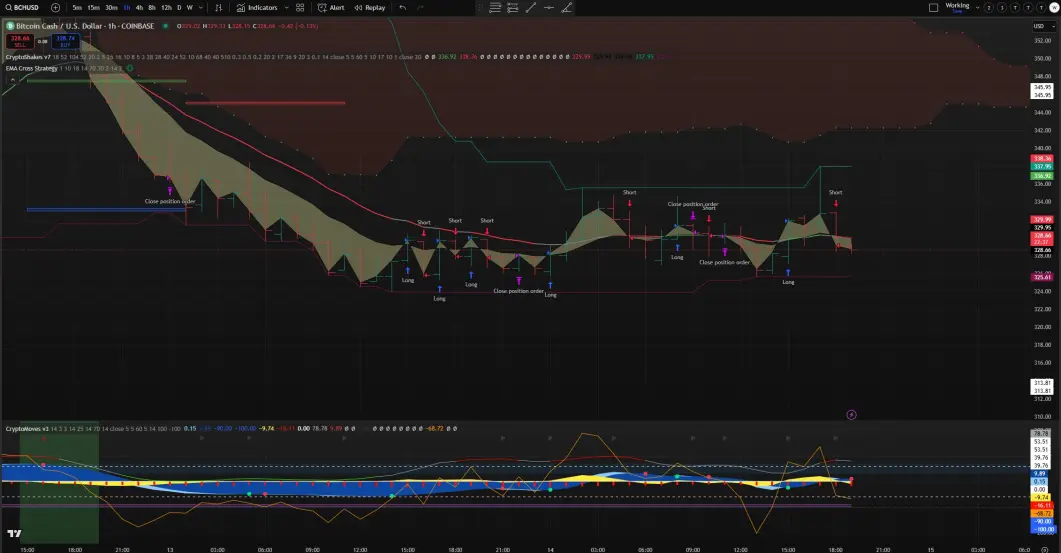The width and height of the screenshot is (1061, 553).
Task: Click the Close position order label near 13
Action: point(170,201)
